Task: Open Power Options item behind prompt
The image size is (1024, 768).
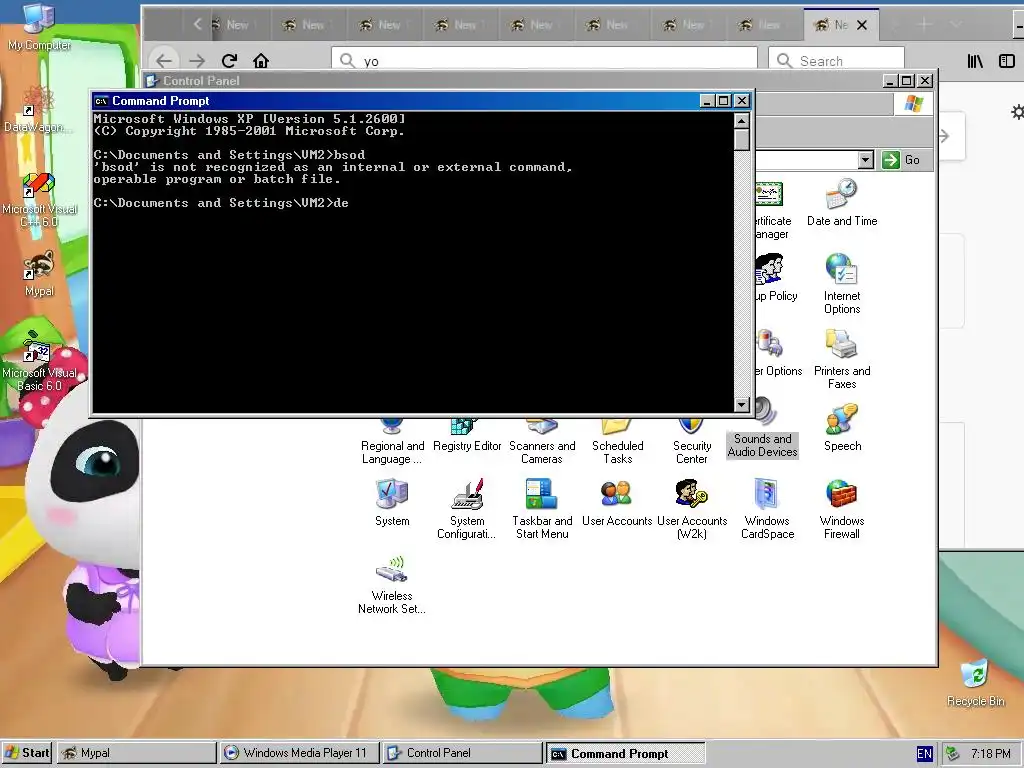Action: tap(778, 354)
